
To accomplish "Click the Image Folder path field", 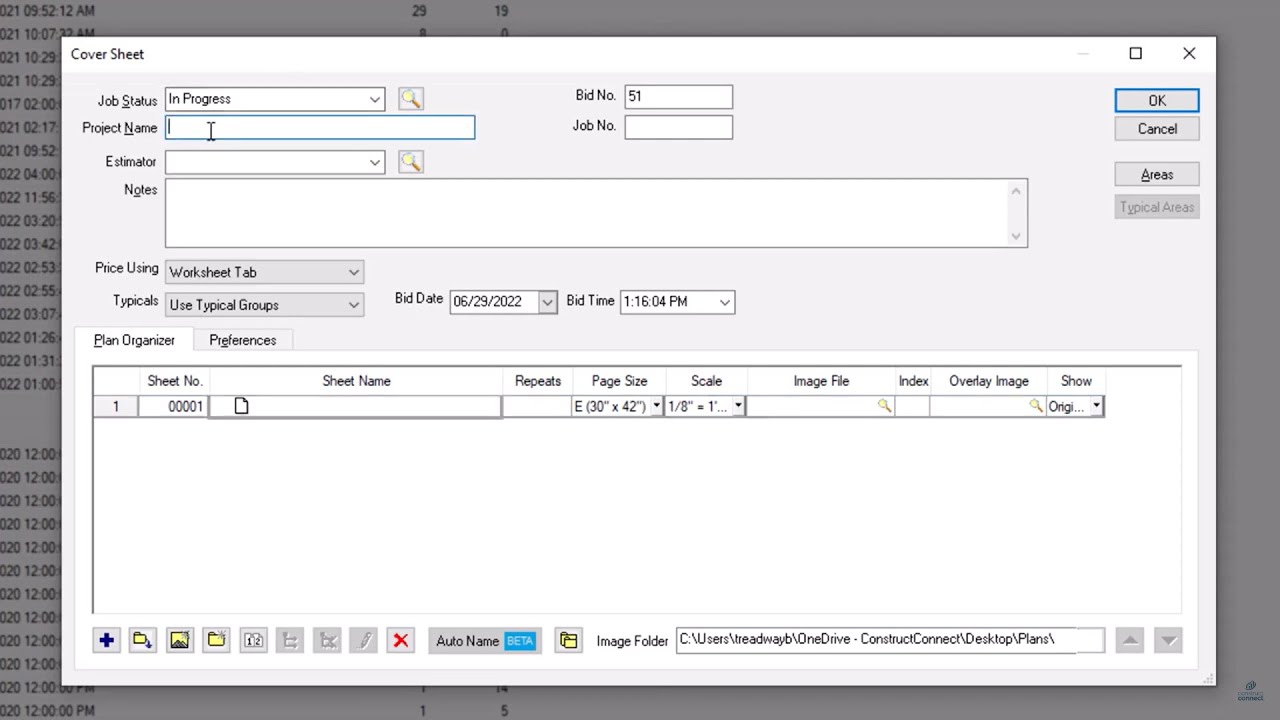I will (890, 639).
